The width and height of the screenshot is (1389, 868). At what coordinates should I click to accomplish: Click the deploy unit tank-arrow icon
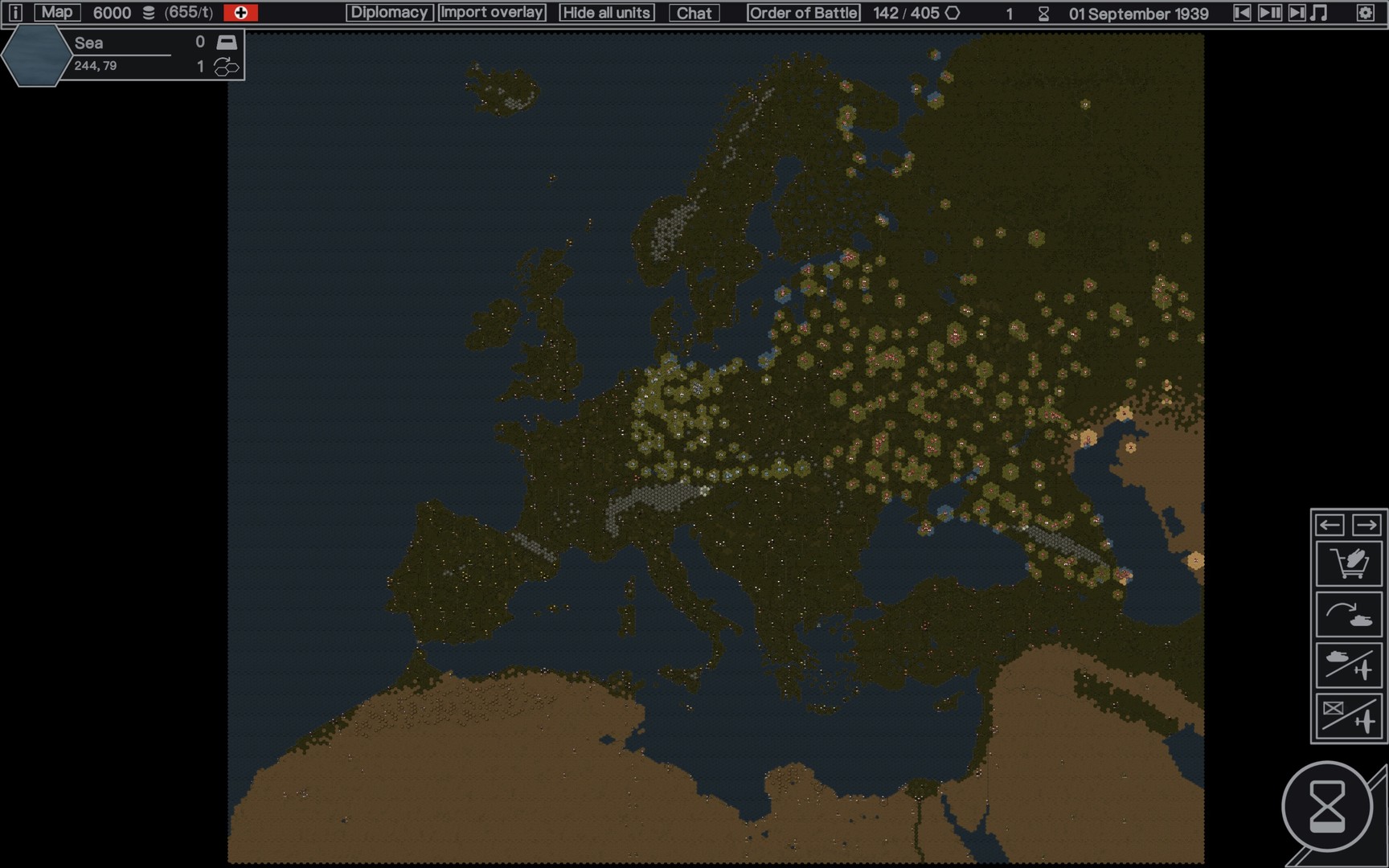tap(1349, 615)
